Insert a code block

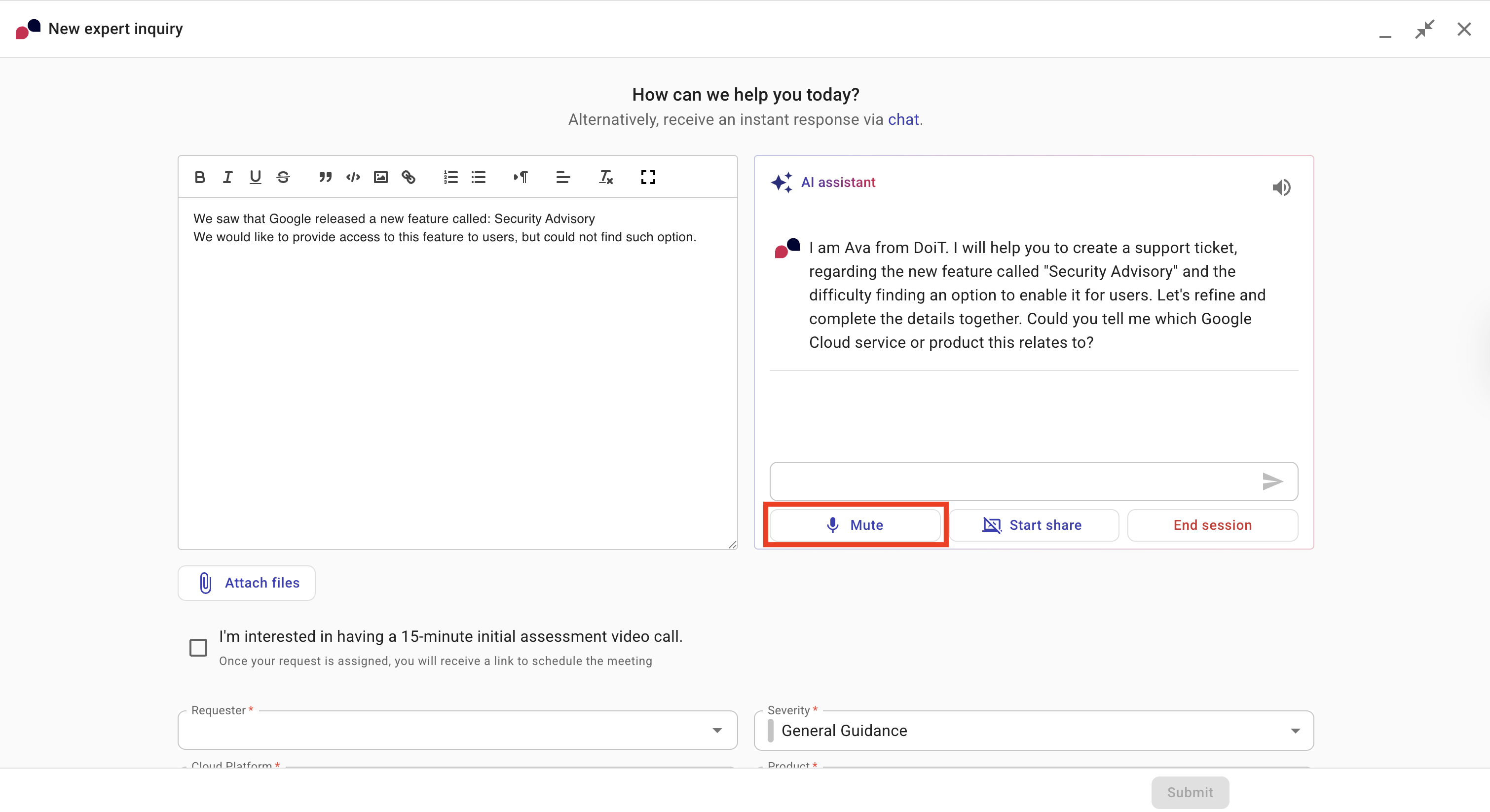(x=353, y=177)
